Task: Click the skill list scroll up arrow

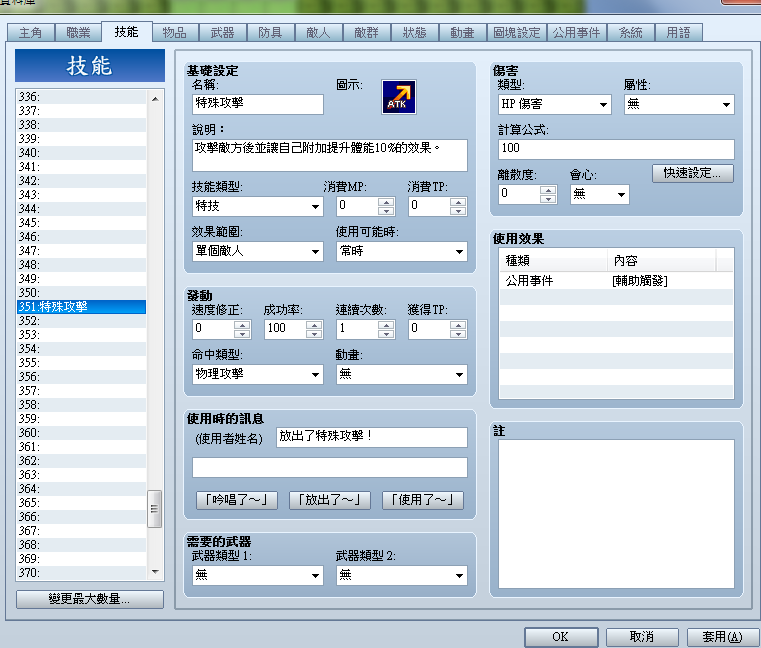Action: (155, 99)
